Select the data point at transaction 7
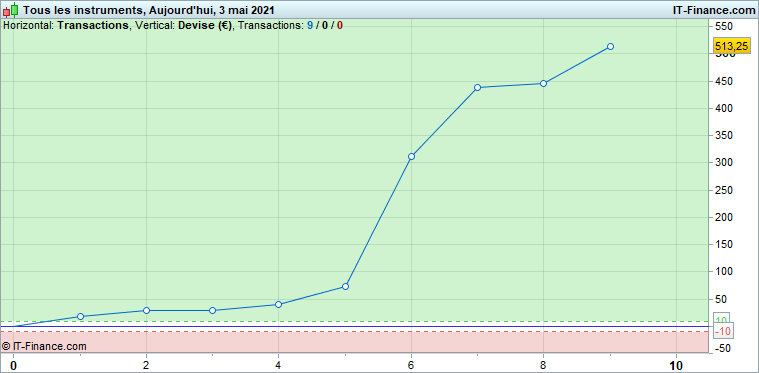Viewport: 759px width, 373px height. [477, 88]
